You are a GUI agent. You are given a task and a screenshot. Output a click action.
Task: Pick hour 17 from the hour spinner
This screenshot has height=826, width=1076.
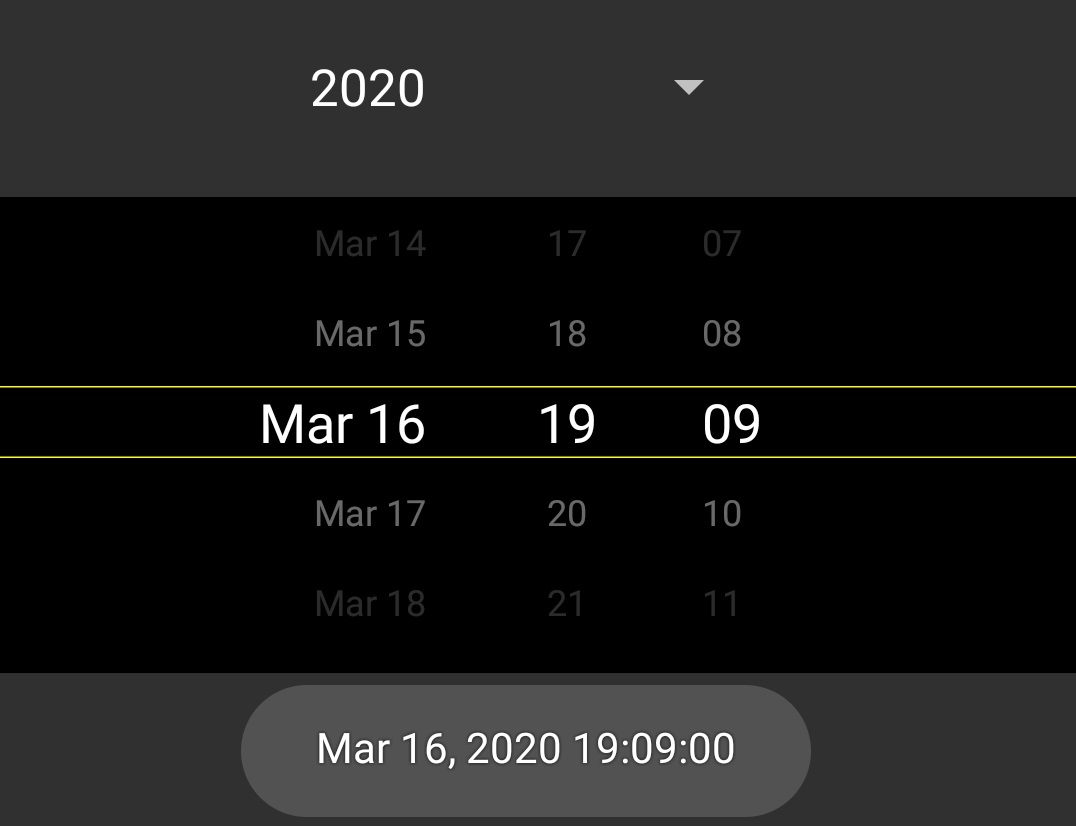pos(567,243)
